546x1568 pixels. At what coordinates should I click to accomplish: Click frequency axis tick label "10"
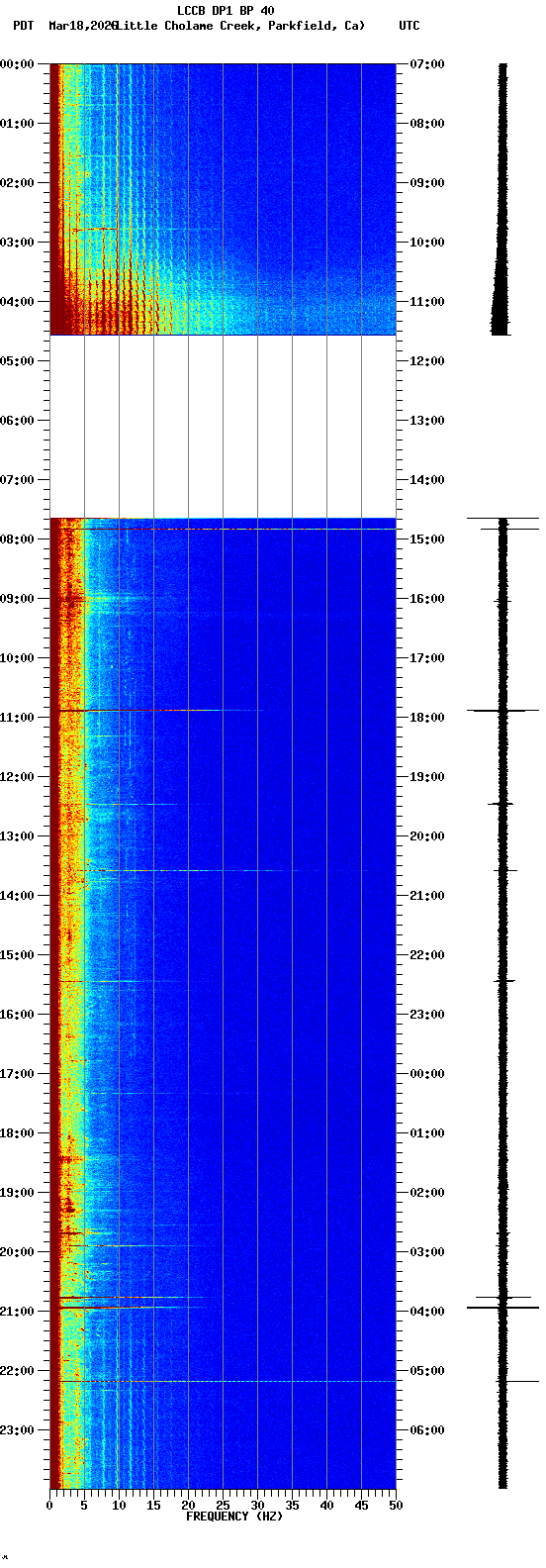coord(119,1506)
